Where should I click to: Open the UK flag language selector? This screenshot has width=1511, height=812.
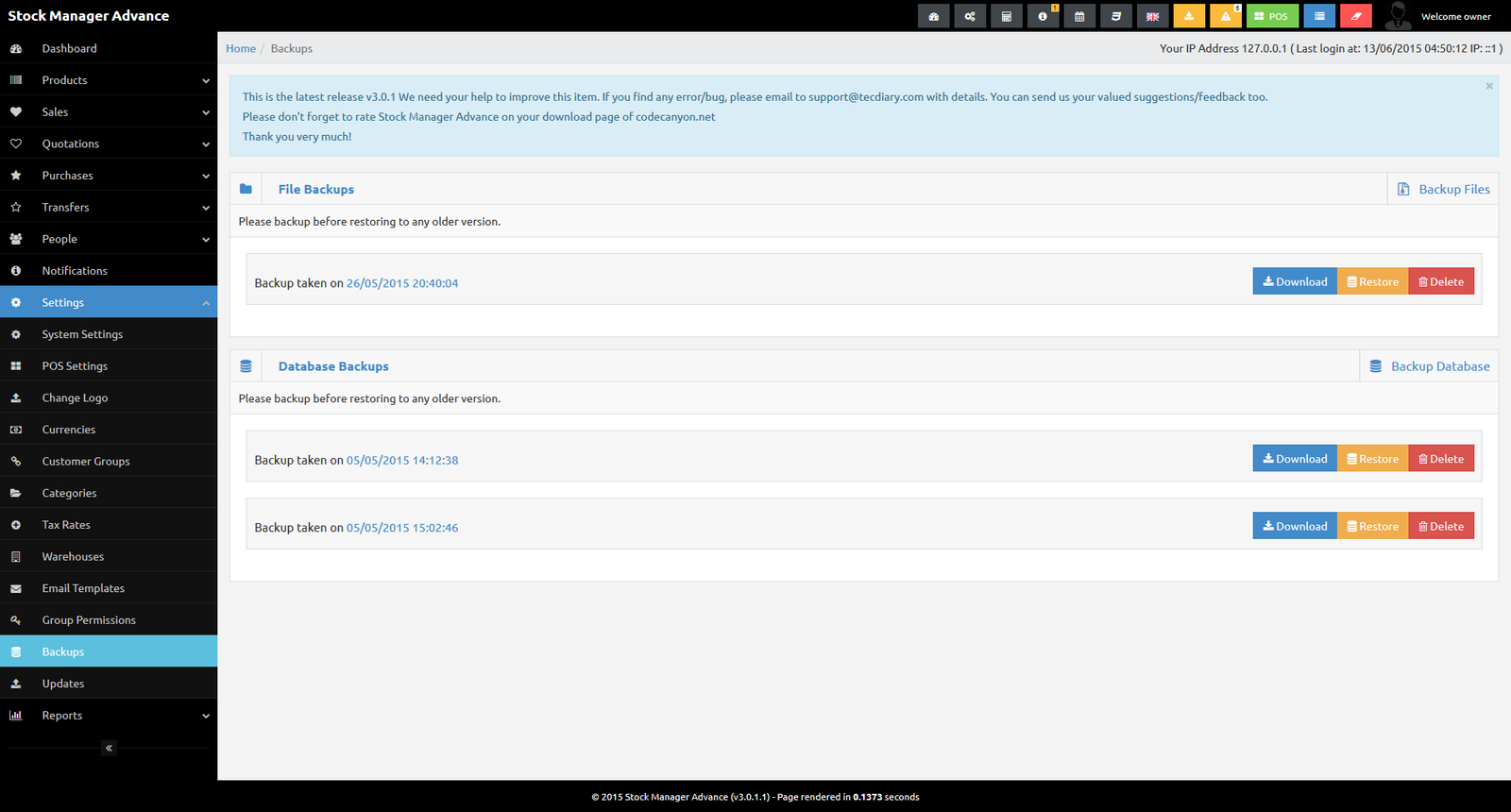click(x=1152, y=16)
